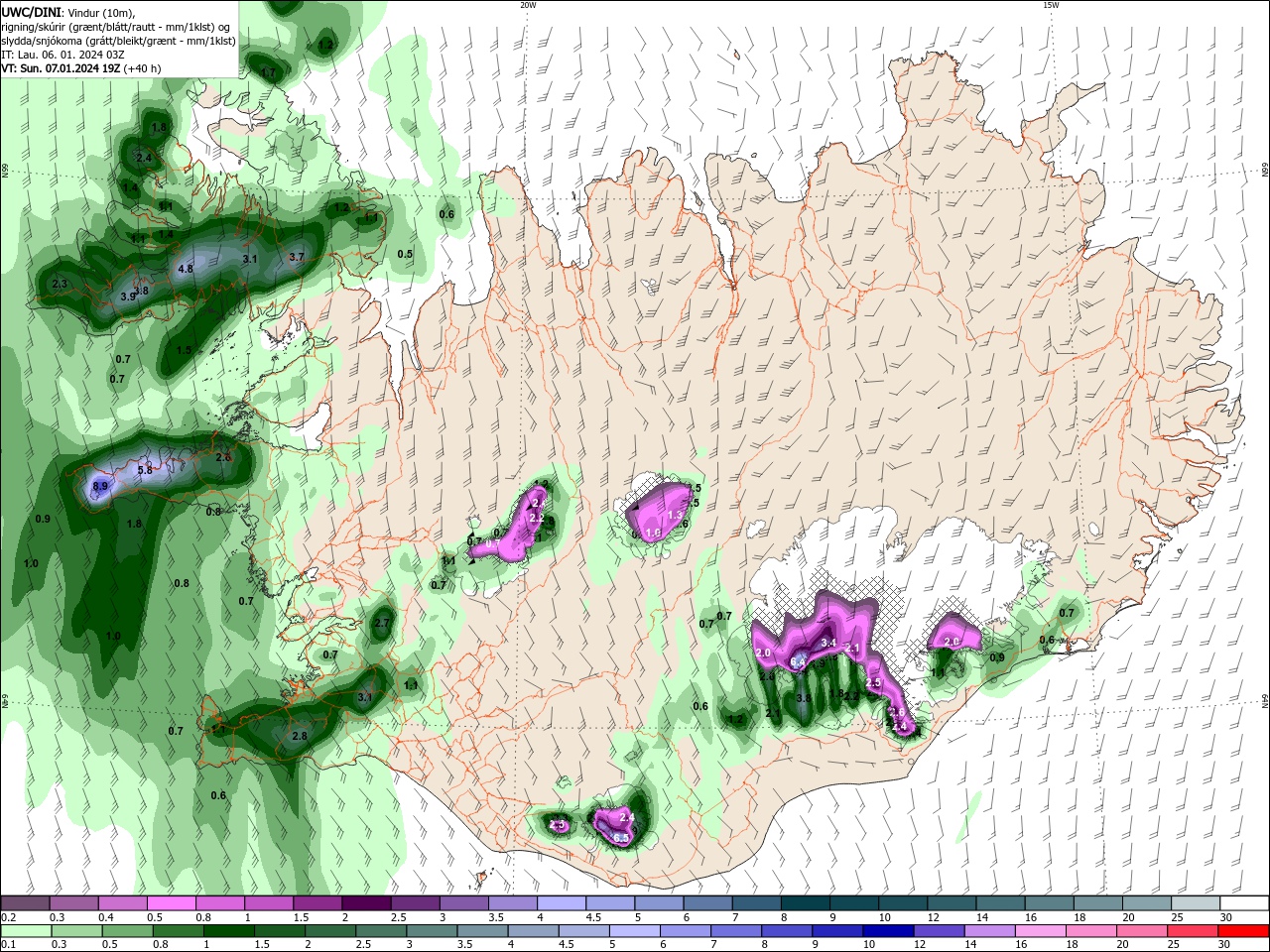Click the 'UWC/DINI: Vindur (10m)' title text
Viewport: 1270px width, 952px height.
(x=67, y=11)
